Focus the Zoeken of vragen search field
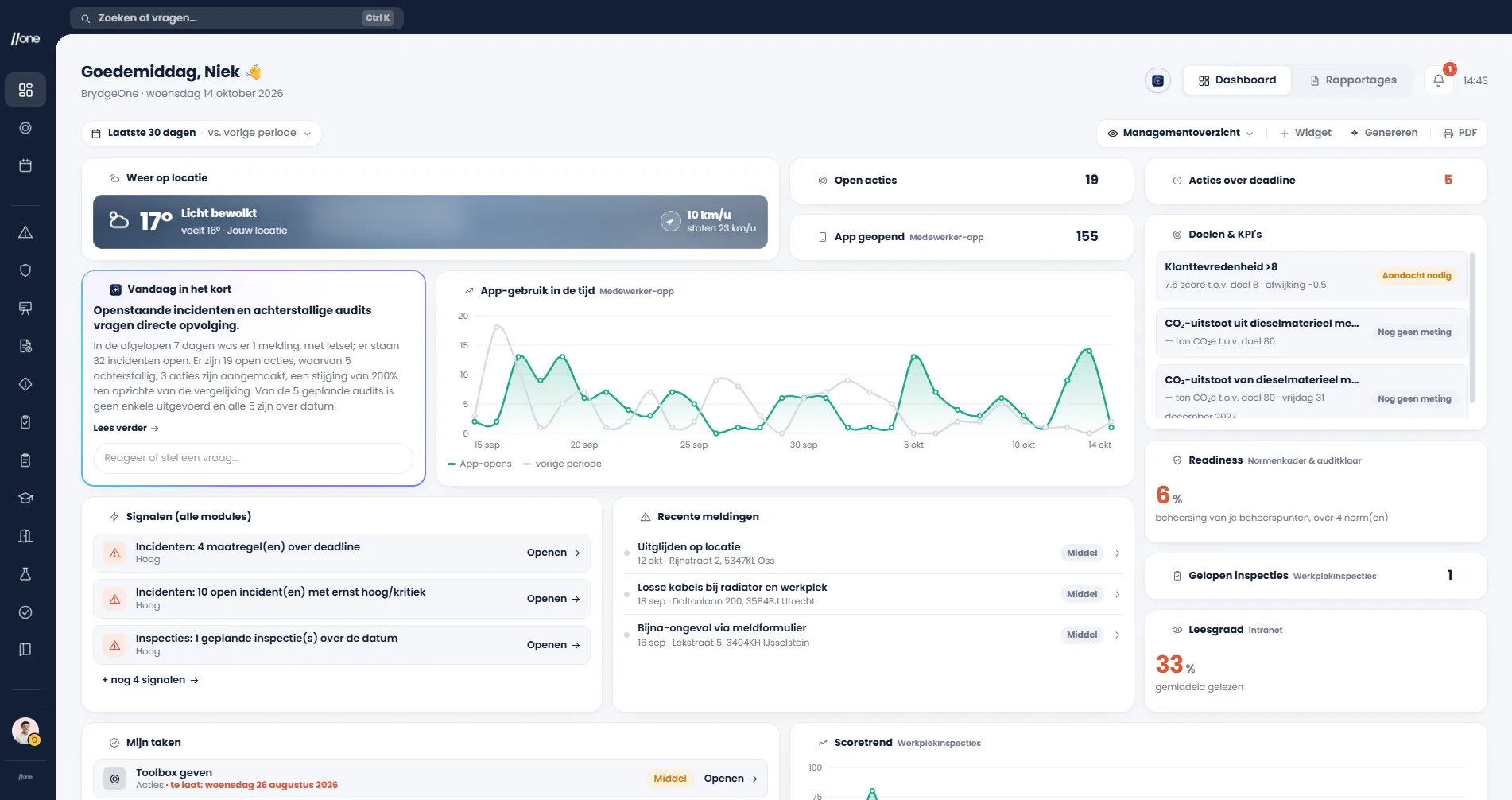The height and width of the screenshot is (800, 1512). pyautogui.click(x=237, y=17)
